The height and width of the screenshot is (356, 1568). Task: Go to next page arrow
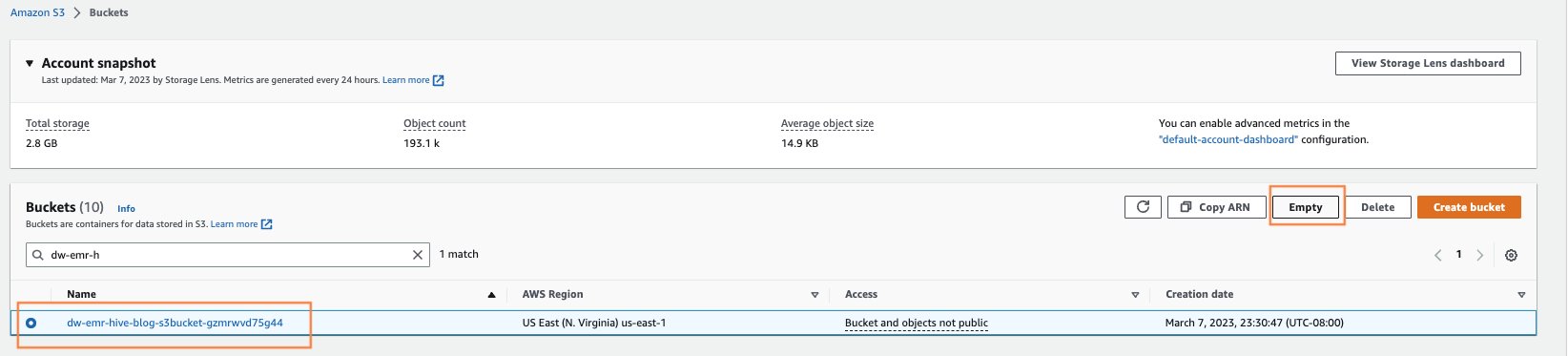pyautogui.click(x=1480, y=255)
